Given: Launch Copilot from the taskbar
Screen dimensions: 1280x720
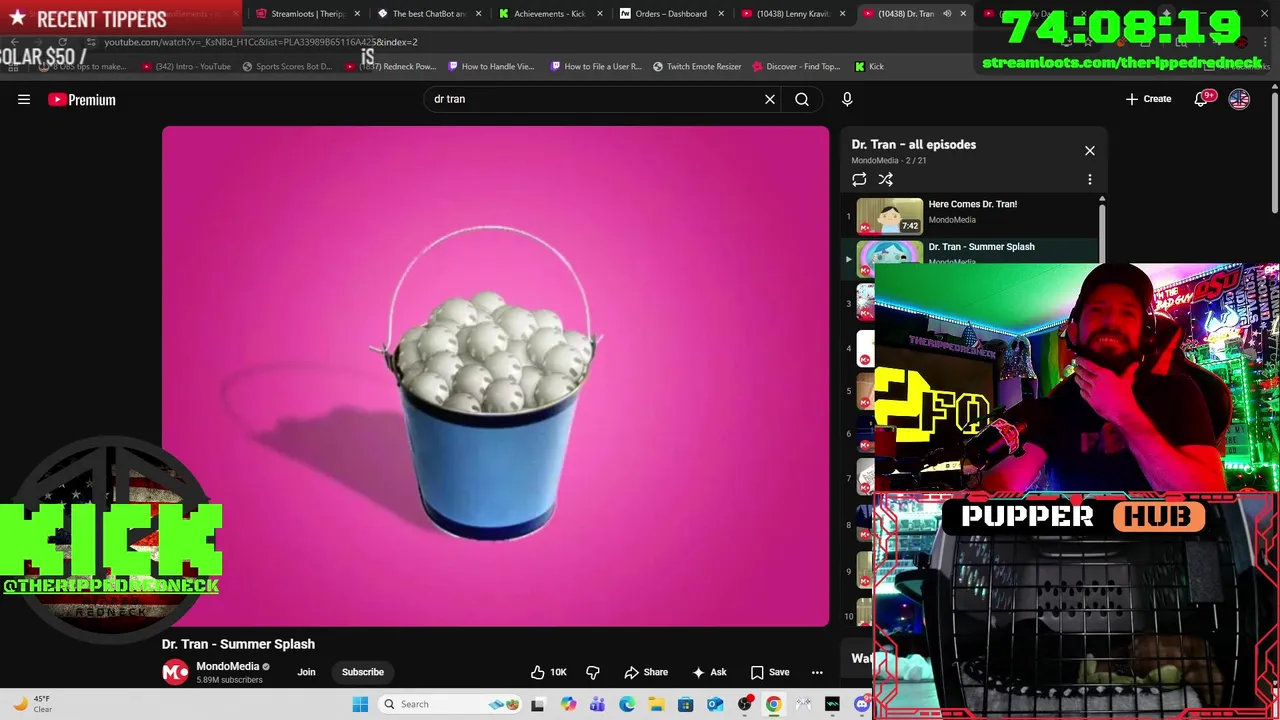Looking at the screenshot, I should 568,704.
